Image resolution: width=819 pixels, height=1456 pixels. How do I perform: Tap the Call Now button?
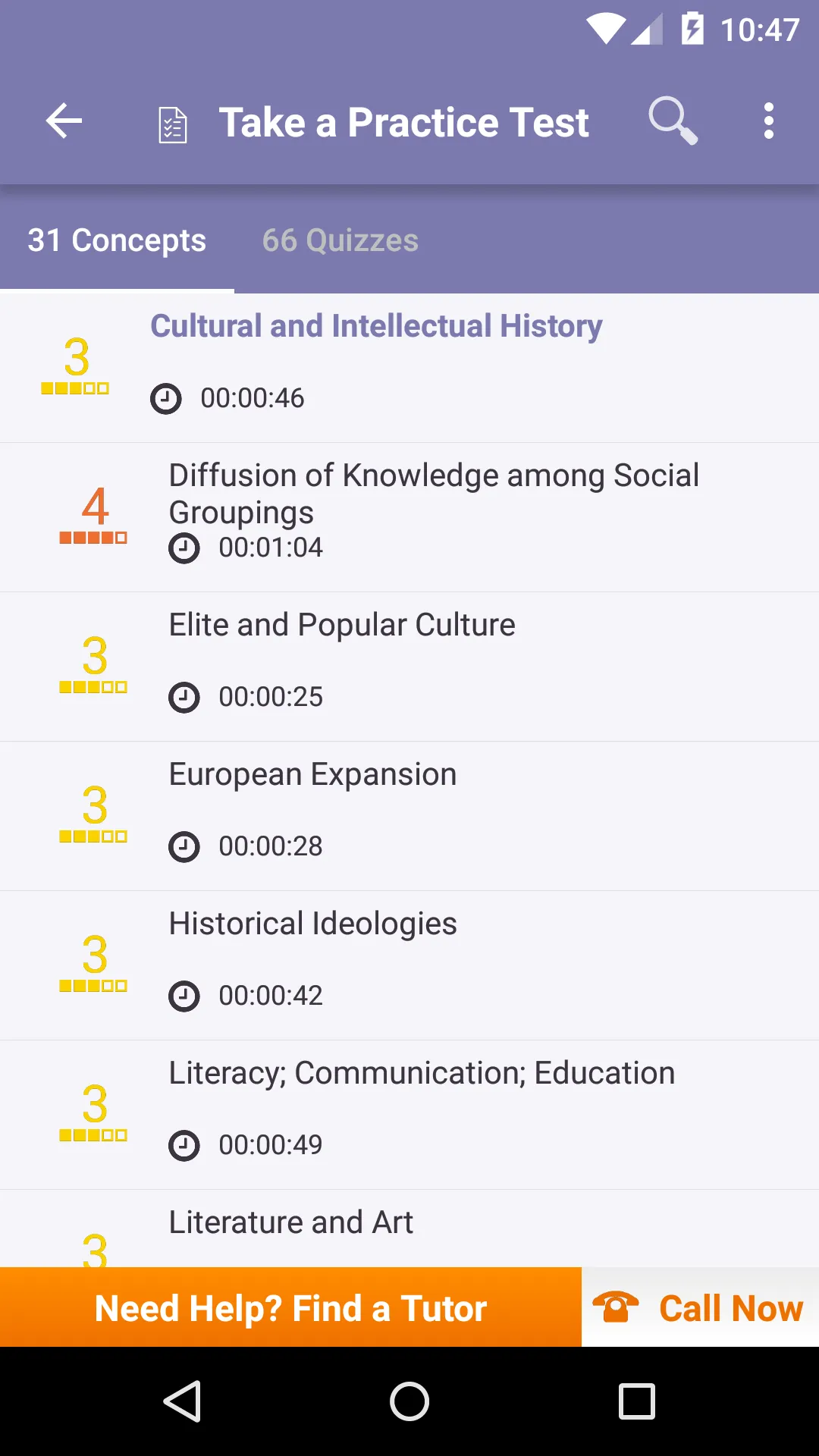(700, 1307)
